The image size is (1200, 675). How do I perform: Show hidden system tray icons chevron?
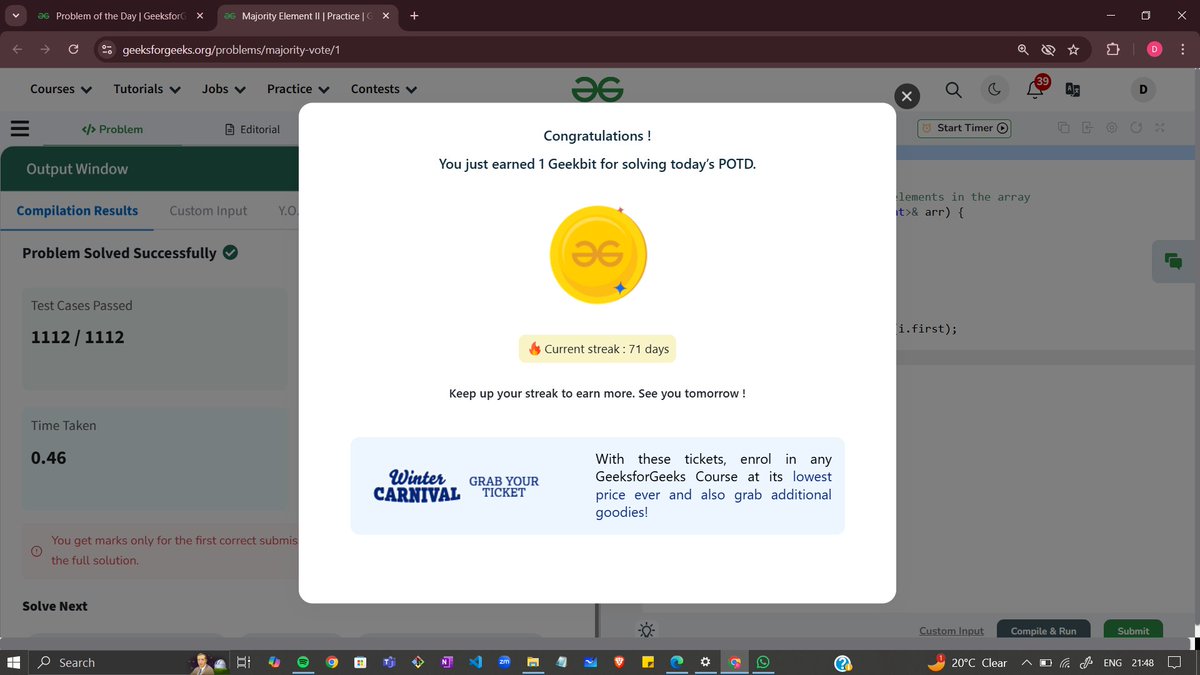(1026, 662)
